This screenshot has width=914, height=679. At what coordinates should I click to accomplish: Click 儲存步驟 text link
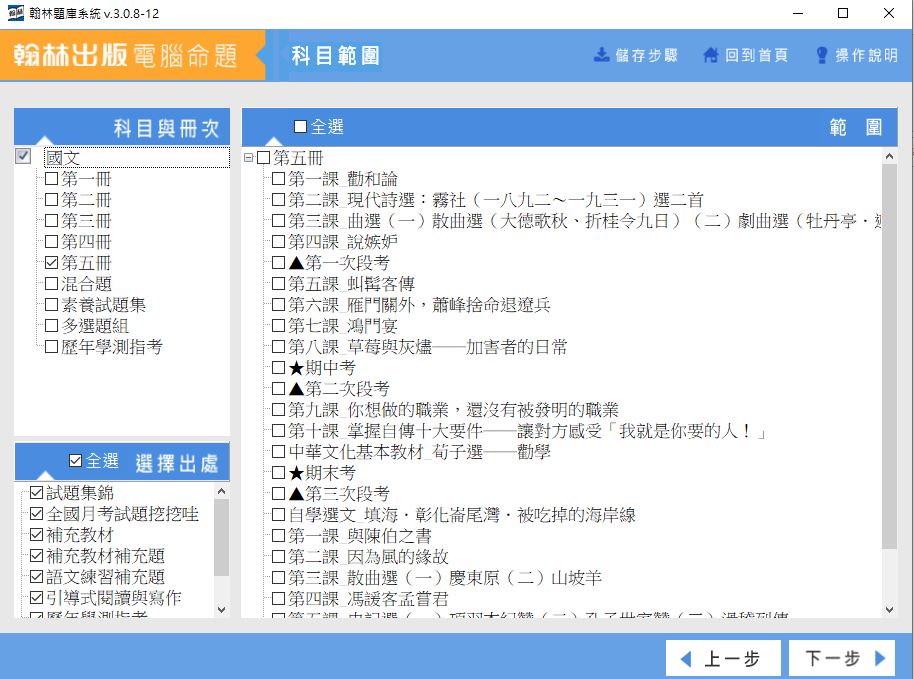point(646,55)
